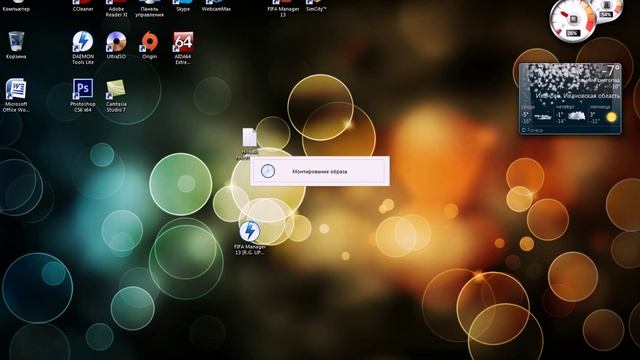Select the SimCity shortcut label

pos(316,9)
